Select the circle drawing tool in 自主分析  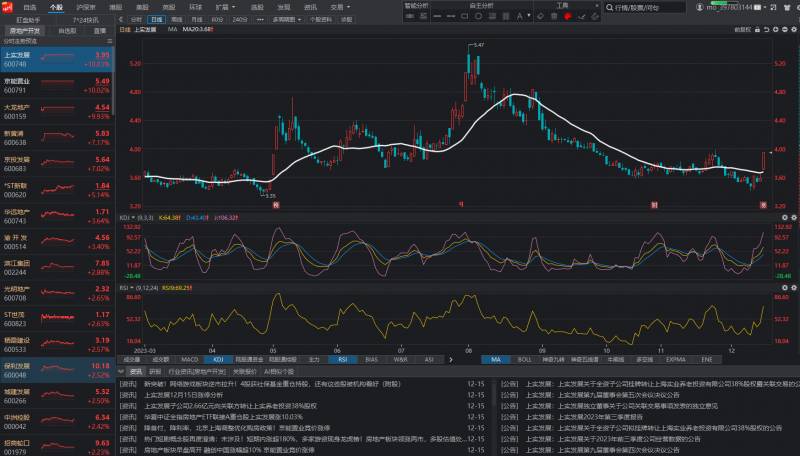pos(479,16)
